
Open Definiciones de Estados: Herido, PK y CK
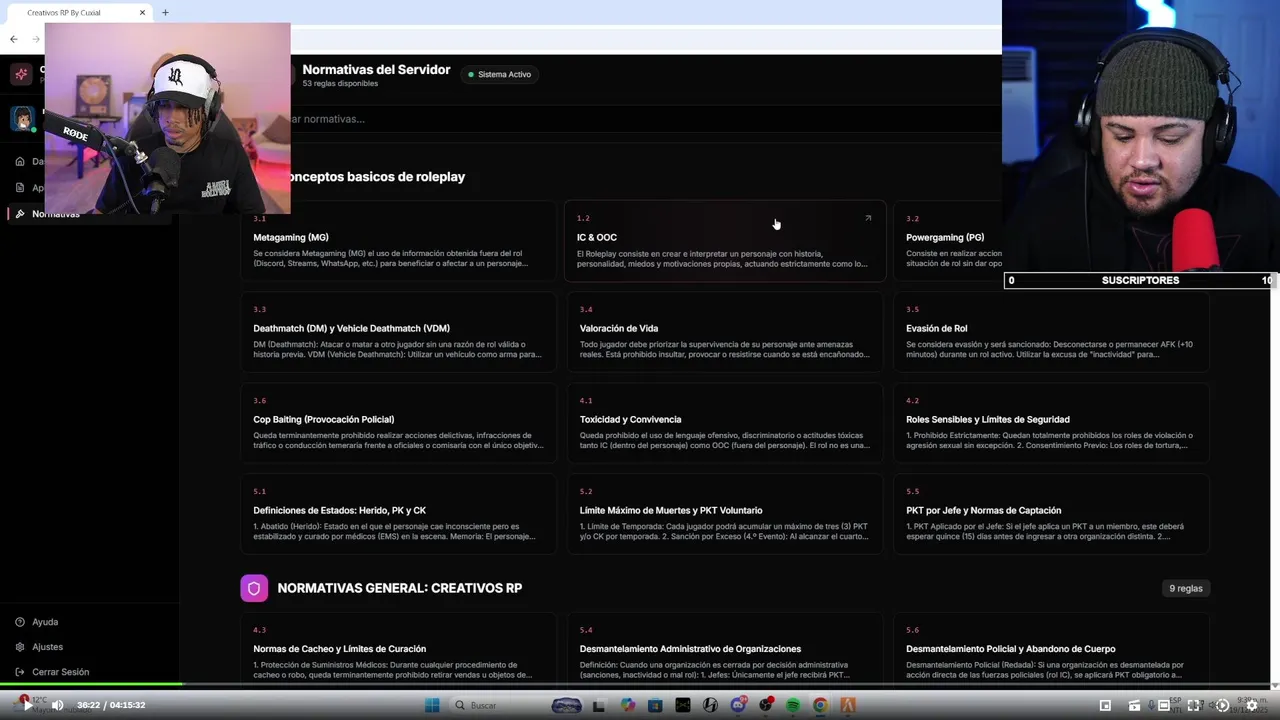click(x=398, y=514)
